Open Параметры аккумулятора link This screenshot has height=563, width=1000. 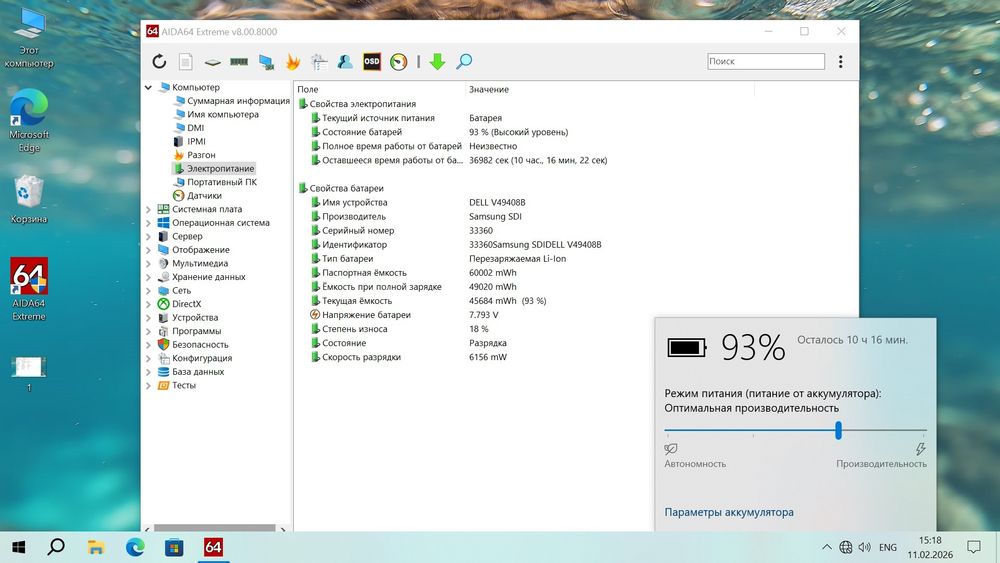729,512
